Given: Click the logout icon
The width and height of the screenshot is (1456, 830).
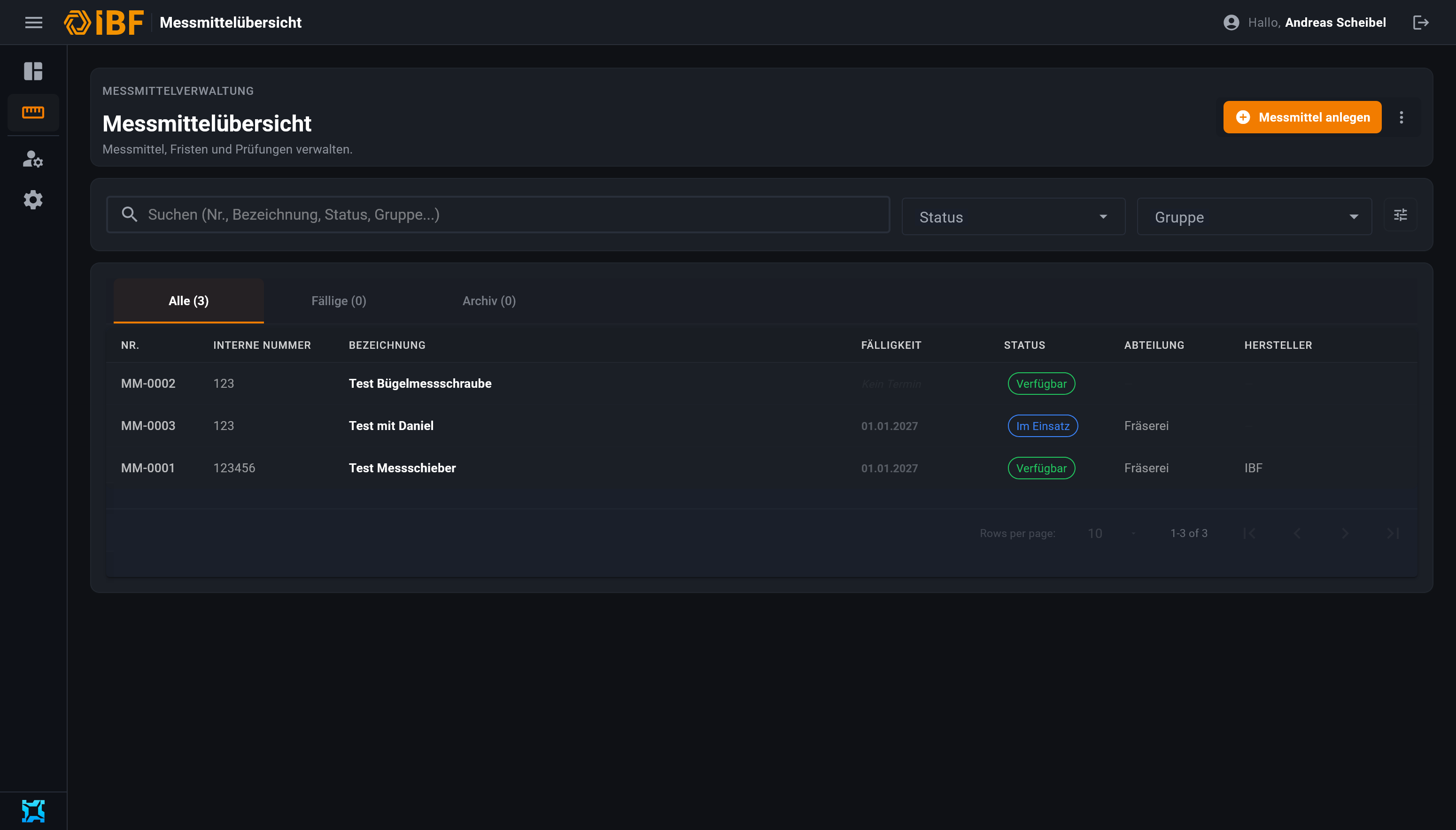Looking at the screenshot, I should tap(1420, 22).
